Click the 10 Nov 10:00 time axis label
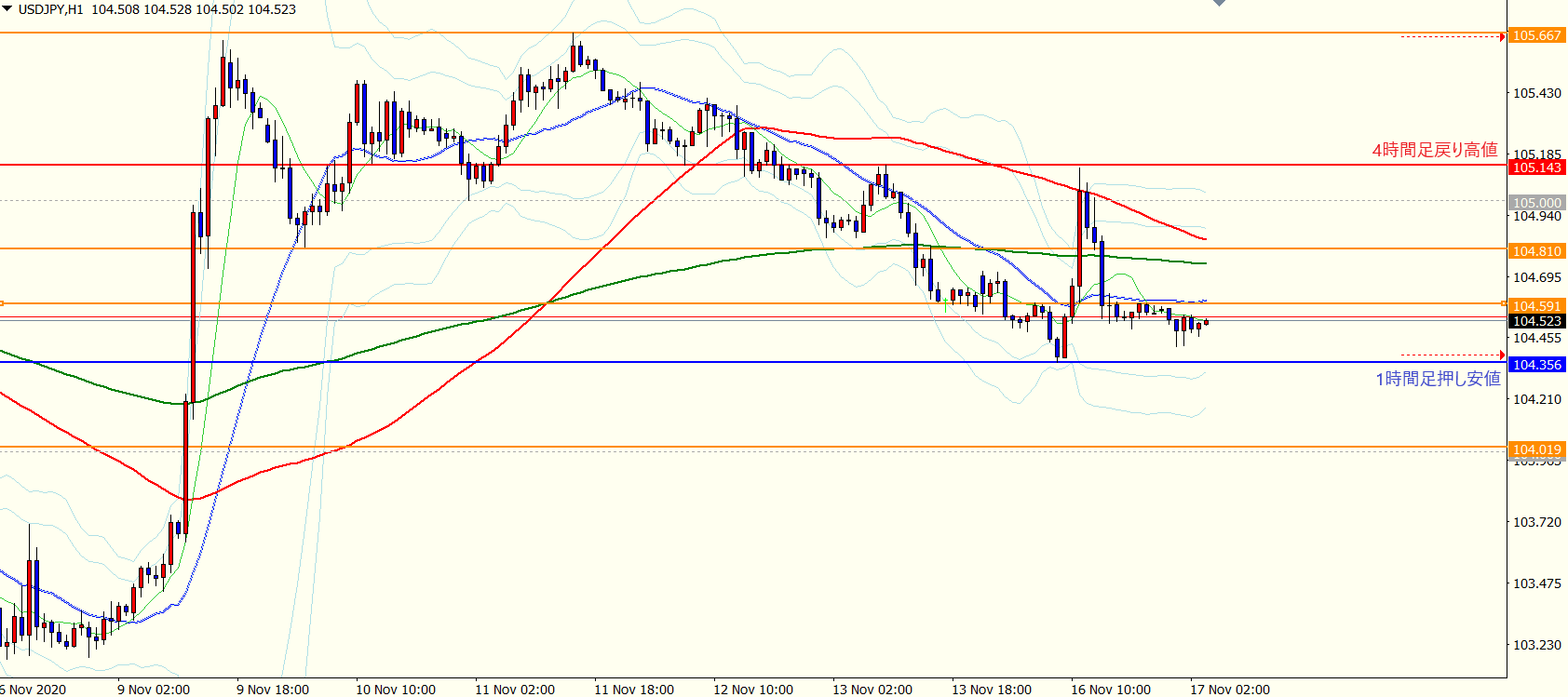 tap(396, 690)
